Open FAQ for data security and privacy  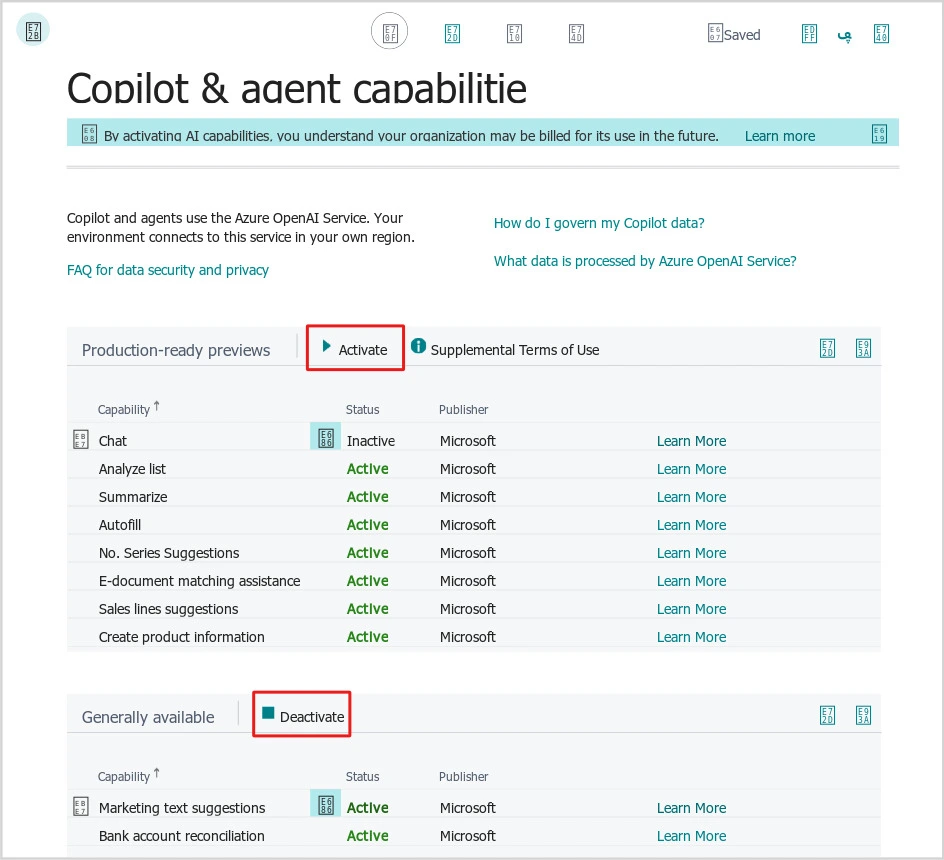167,270
